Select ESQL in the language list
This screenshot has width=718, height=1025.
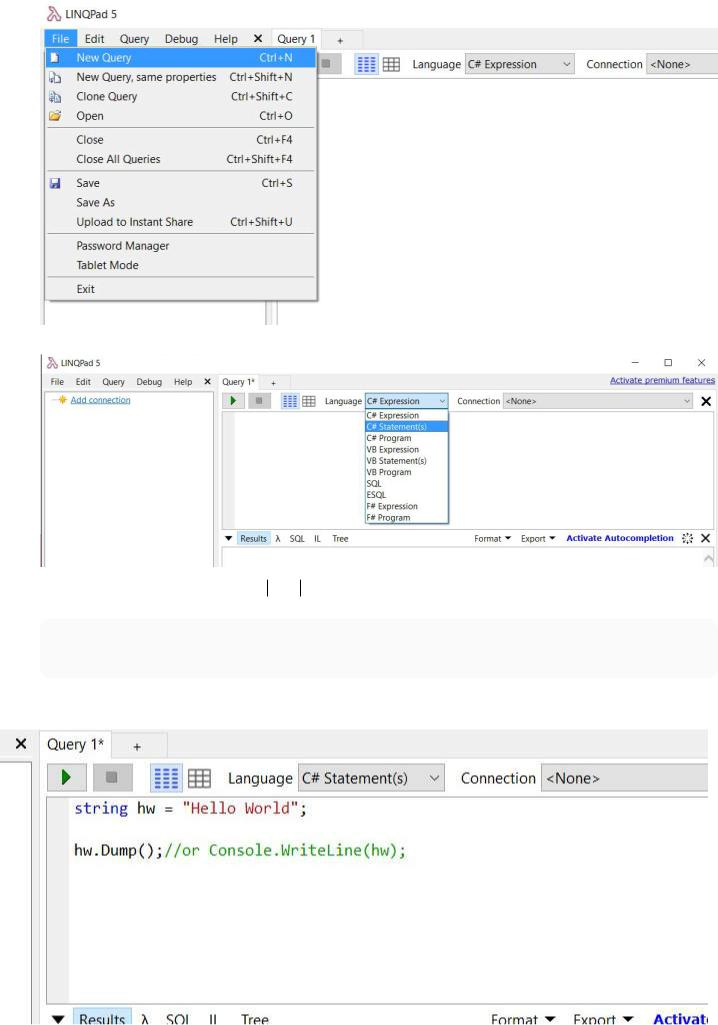pos(406,495)
